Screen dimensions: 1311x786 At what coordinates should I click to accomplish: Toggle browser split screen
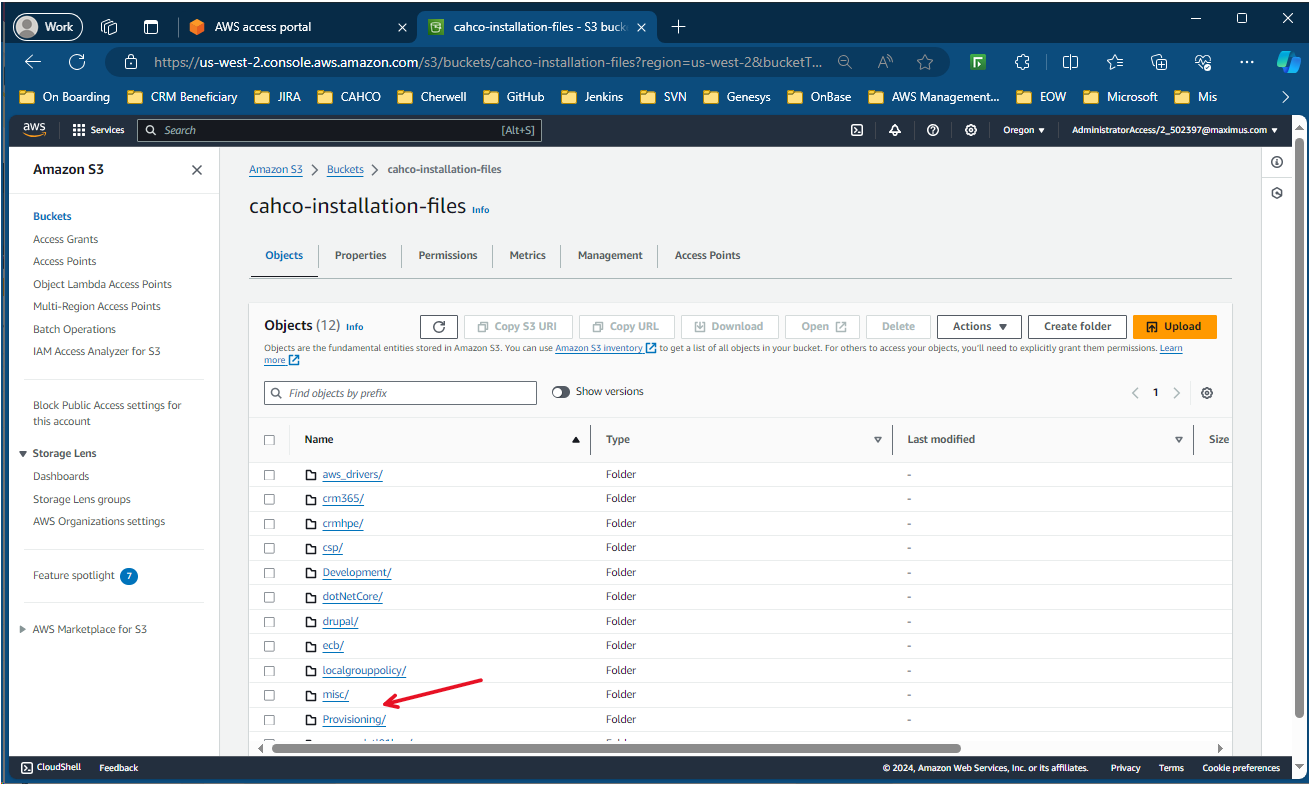pos(1070,62)
